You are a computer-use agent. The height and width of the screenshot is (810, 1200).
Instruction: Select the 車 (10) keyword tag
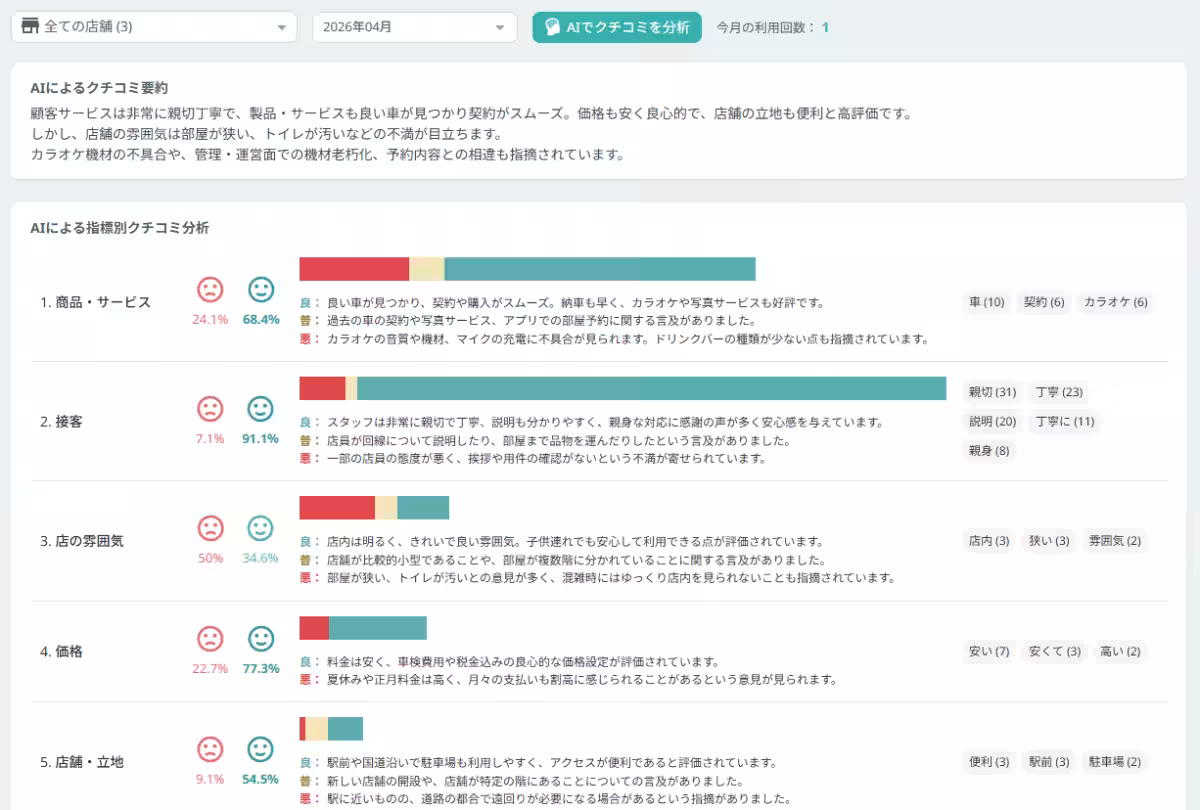pyautogui.click(x=987, y=302)
